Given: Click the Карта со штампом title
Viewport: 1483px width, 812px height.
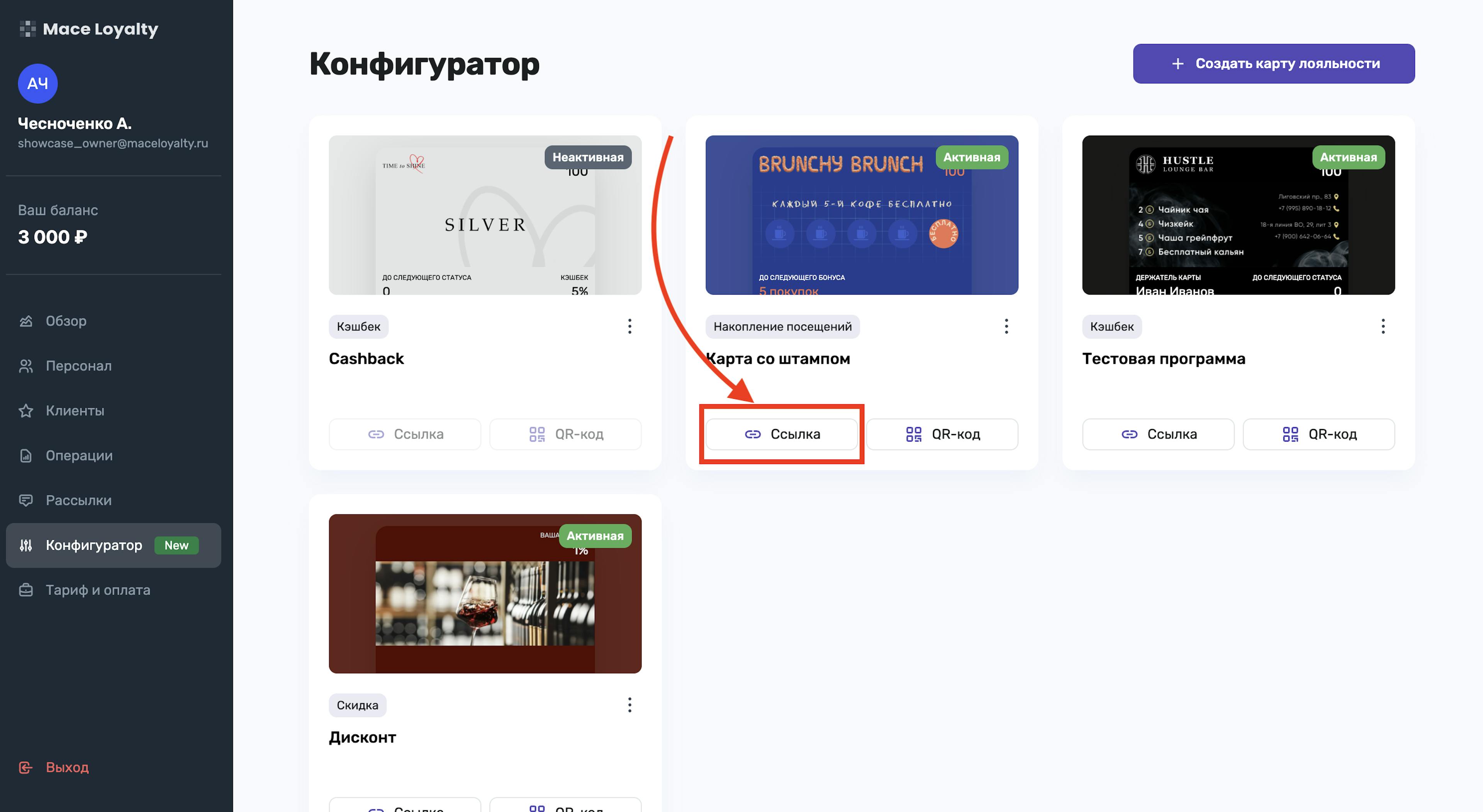Looking at the screenshot, I should 778,359.
